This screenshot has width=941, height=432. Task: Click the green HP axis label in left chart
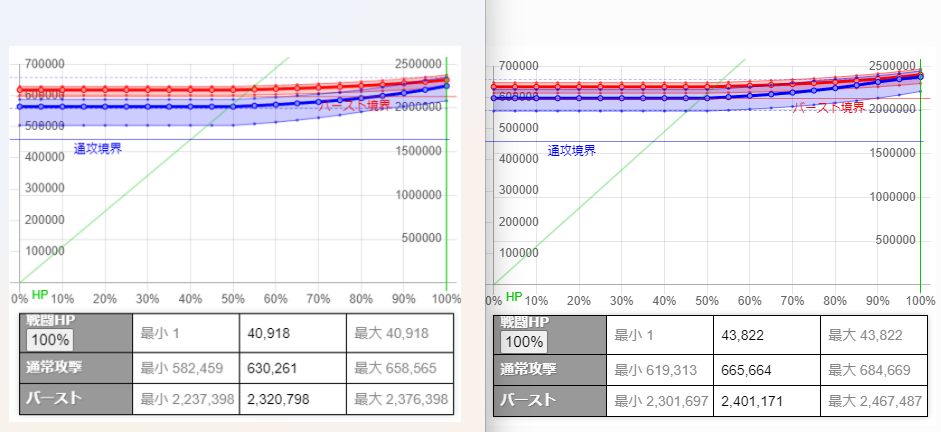pyautogui.click(x=39, y=295)
